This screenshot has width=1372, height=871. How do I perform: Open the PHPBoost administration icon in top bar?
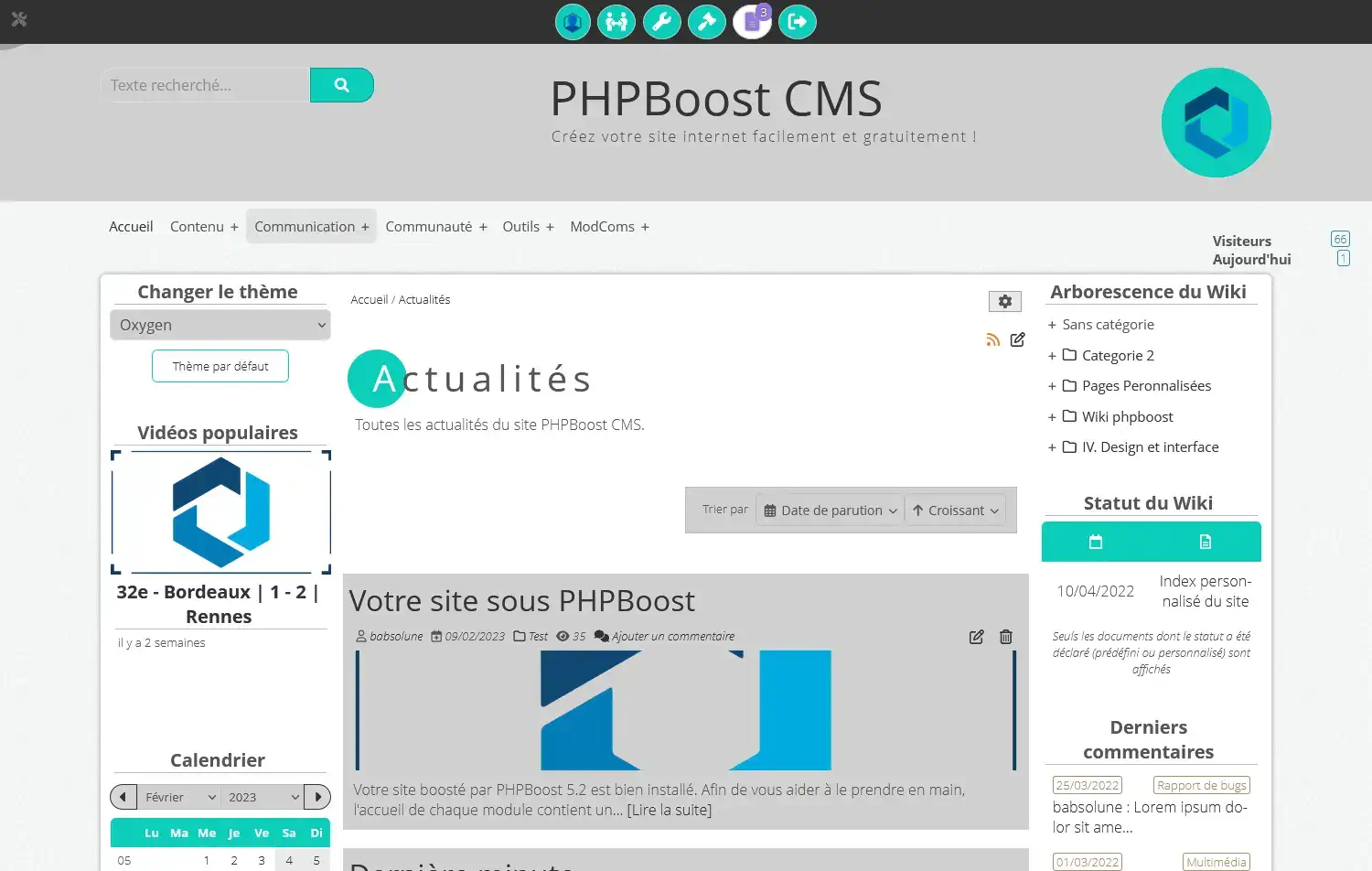(x=573, y=22)
